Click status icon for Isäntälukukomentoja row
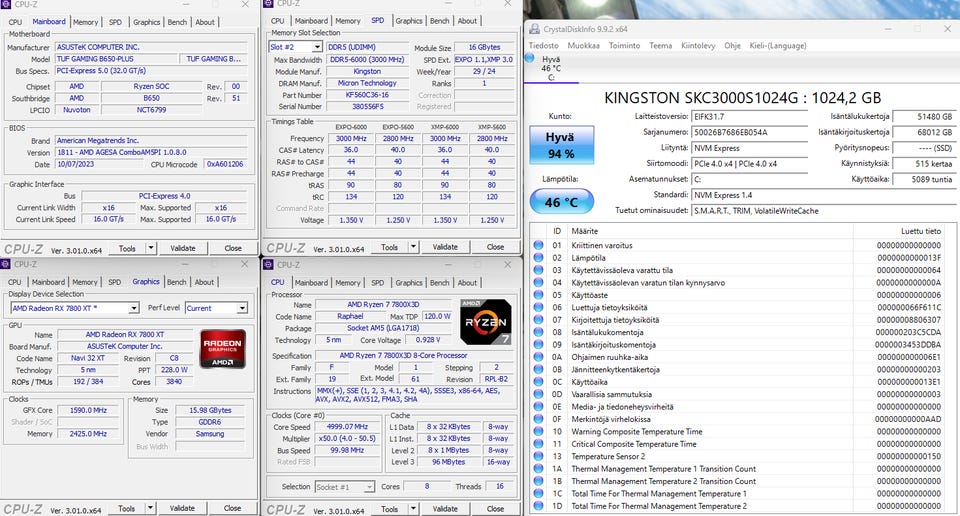This screenshot has height=516, width=960. 538,332
